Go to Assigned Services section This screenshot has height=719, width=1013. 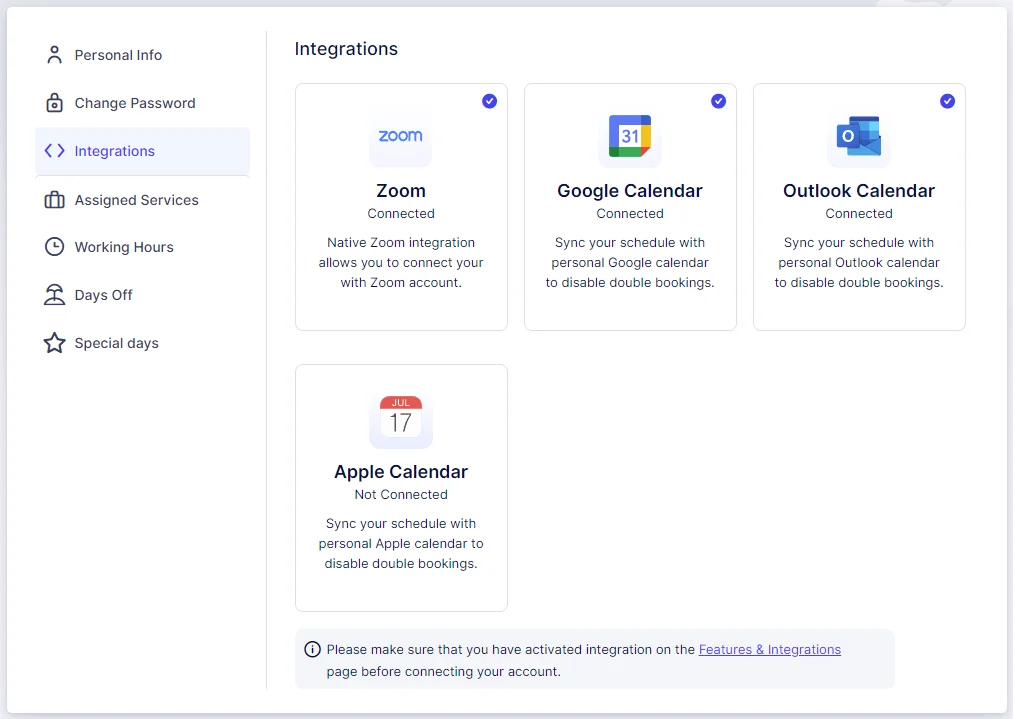point(136,200)
